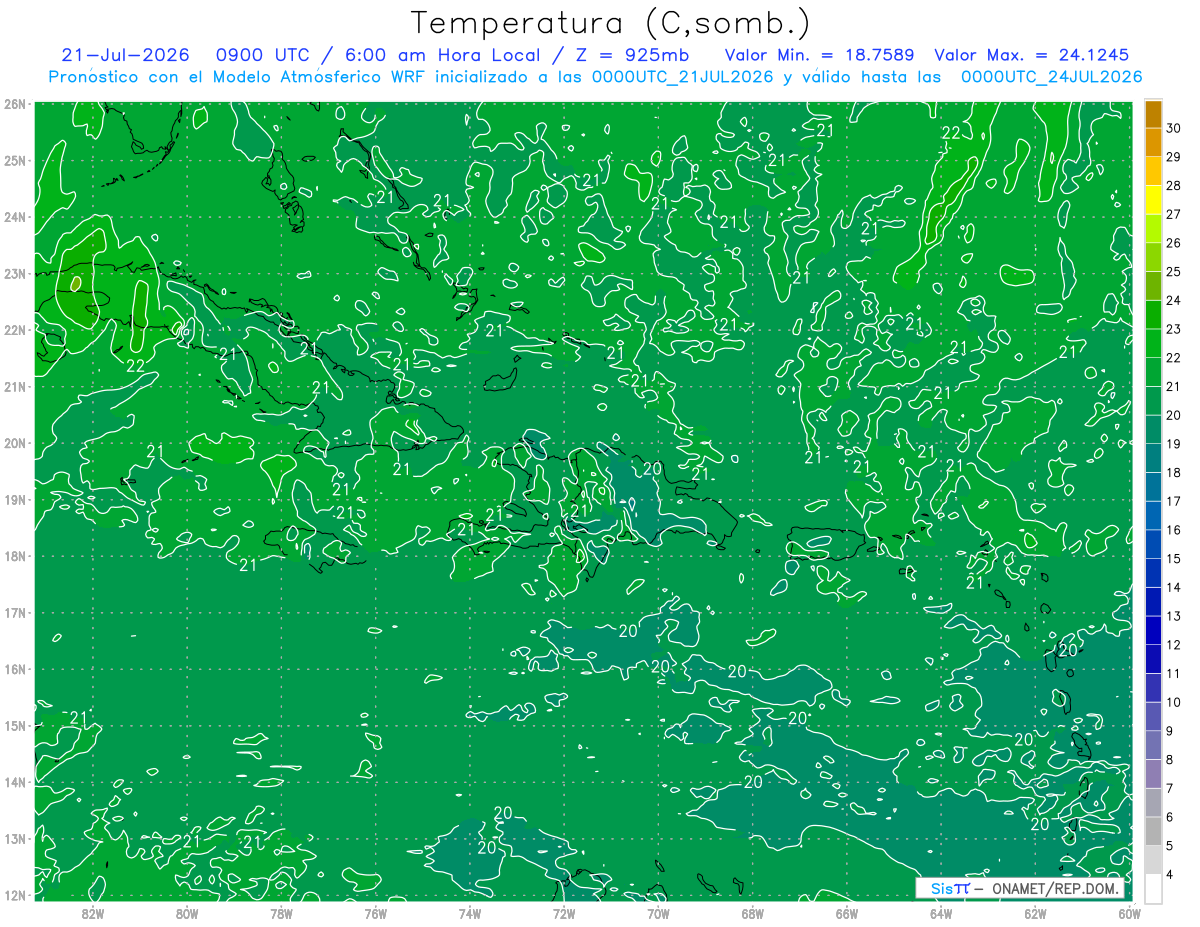The image size is (1200, 927).
Task: Click color scale label '23'
Action: [1174, 328]
